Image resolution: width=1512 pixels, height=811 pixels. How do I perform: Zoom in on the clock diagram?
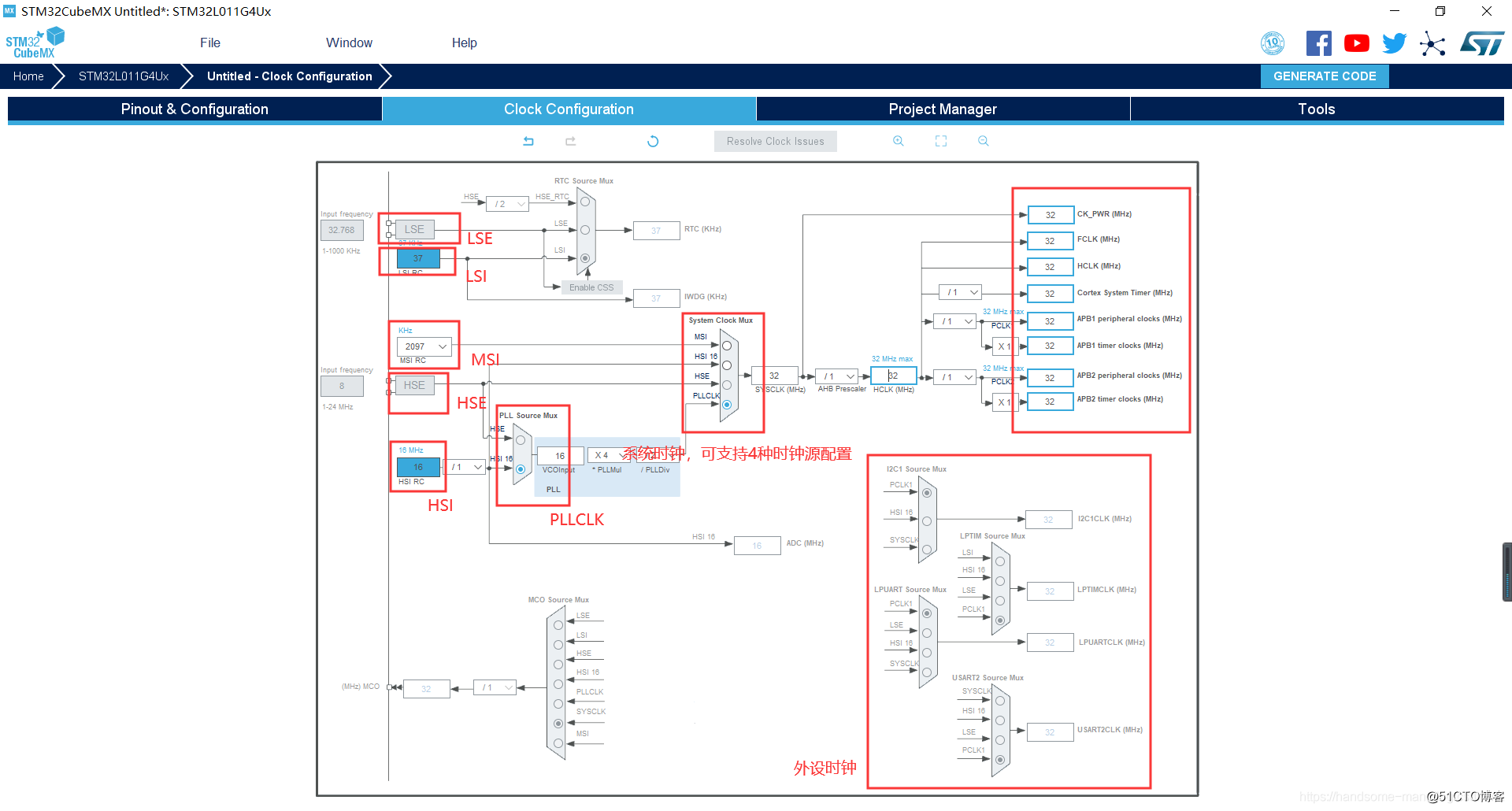click(898, 141)
